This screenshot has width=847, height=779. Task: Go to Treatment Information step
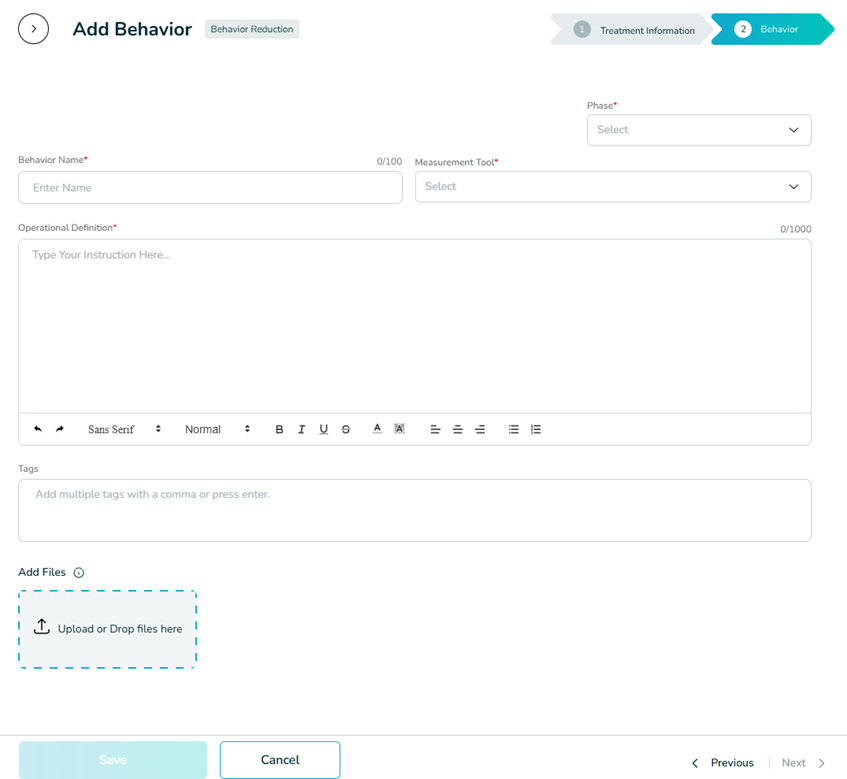coord(635,30)
